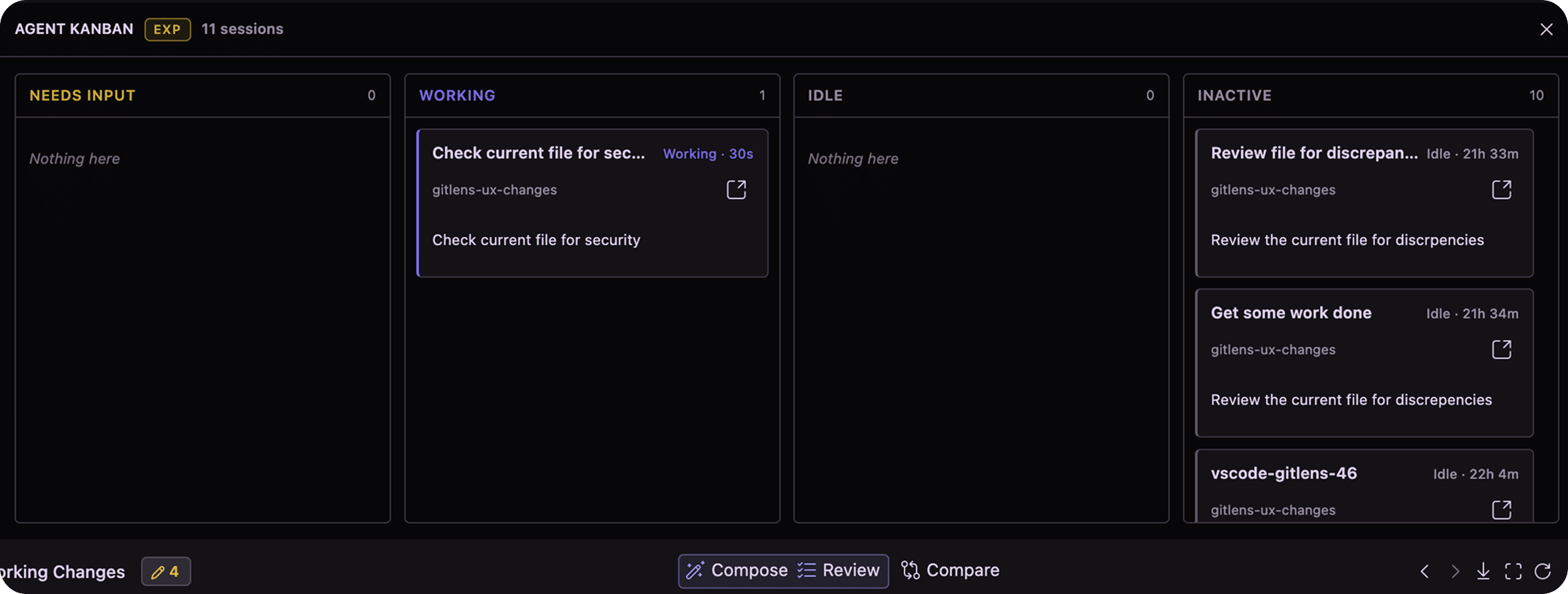This screenshot has height=594, width=1568.
Task: Click the Inactive column header
Action: click(1371, 95)
